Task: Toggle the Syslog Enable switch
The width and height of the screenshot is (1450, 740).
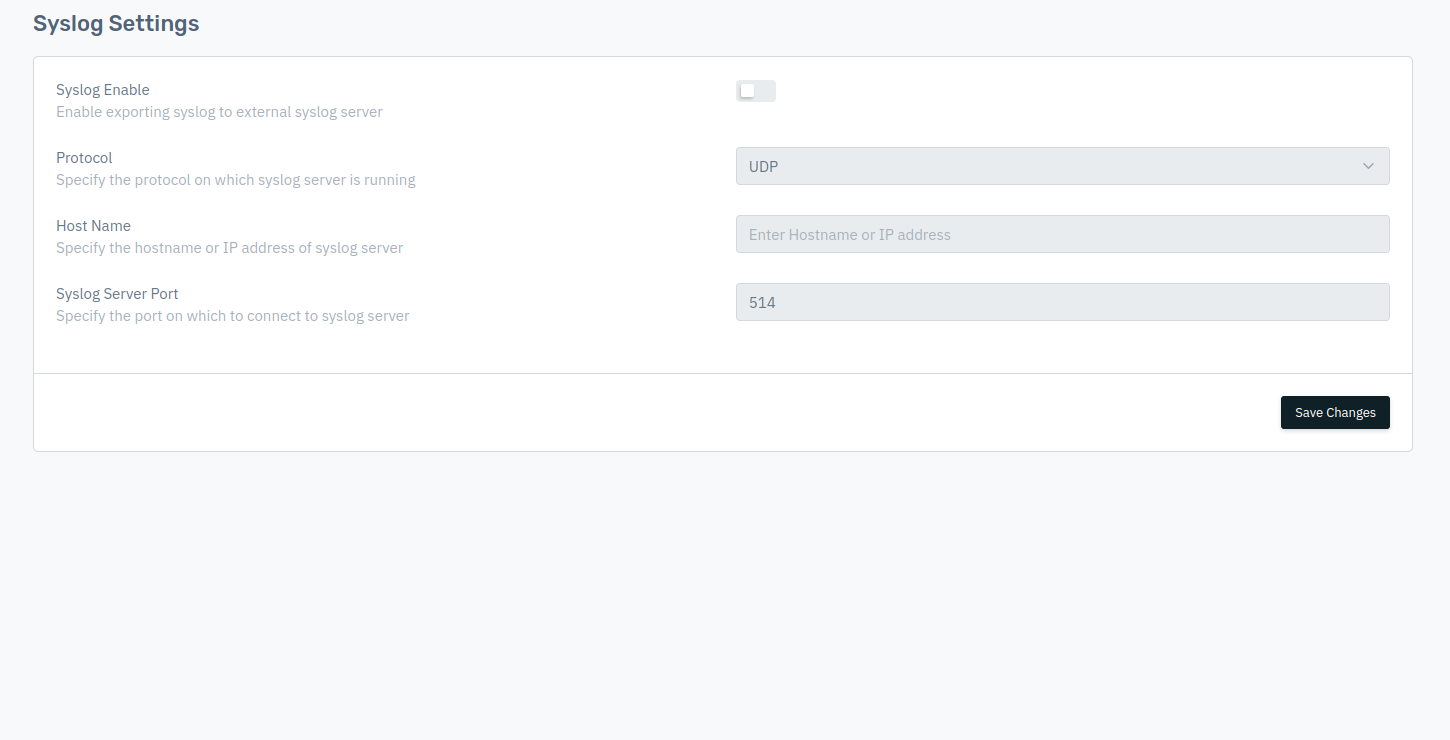Action: (756, 91)
